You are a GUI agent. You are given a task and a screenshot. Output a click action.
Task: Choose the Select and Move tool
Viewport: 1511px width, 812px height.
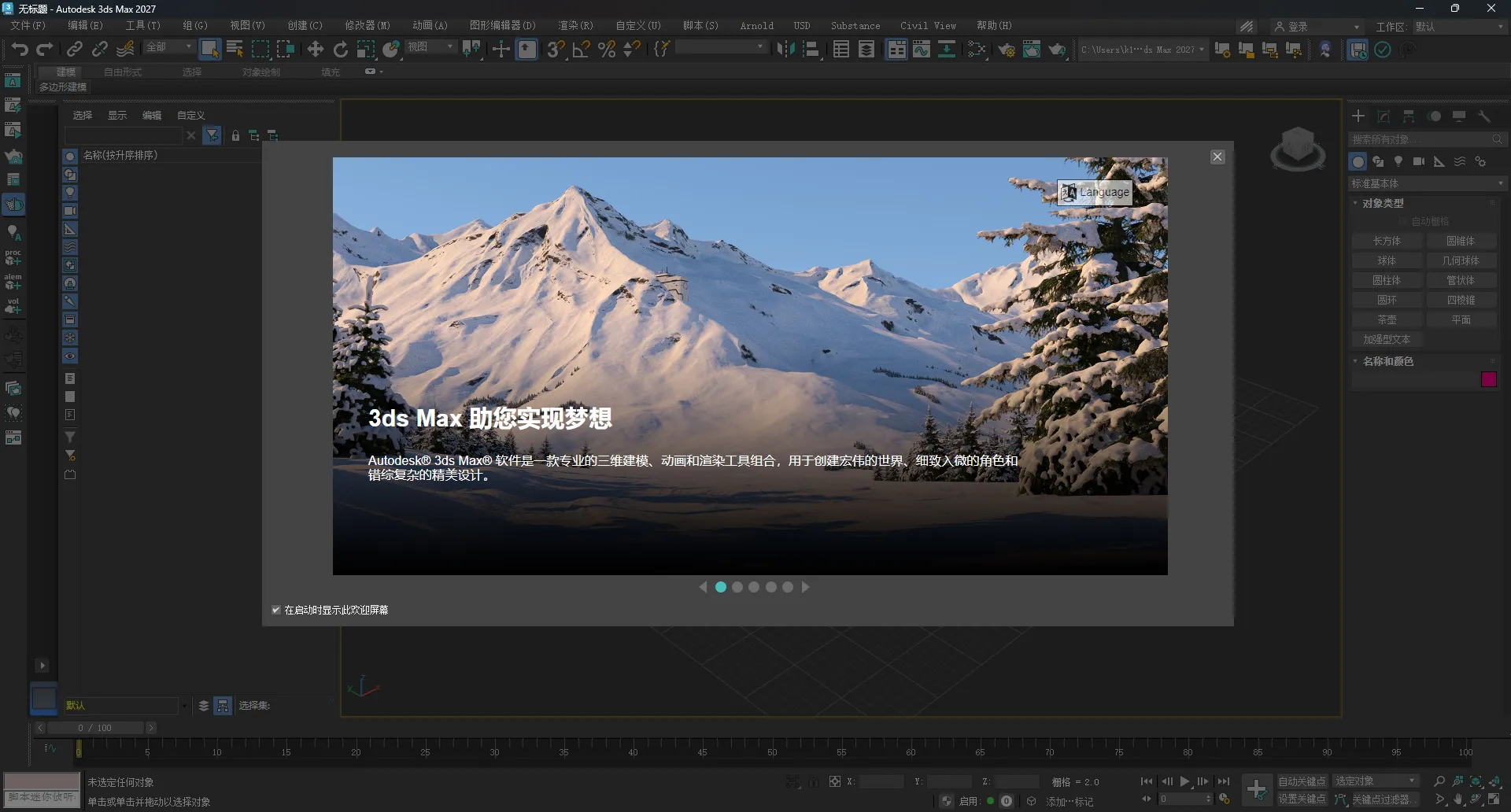[316, 50]
